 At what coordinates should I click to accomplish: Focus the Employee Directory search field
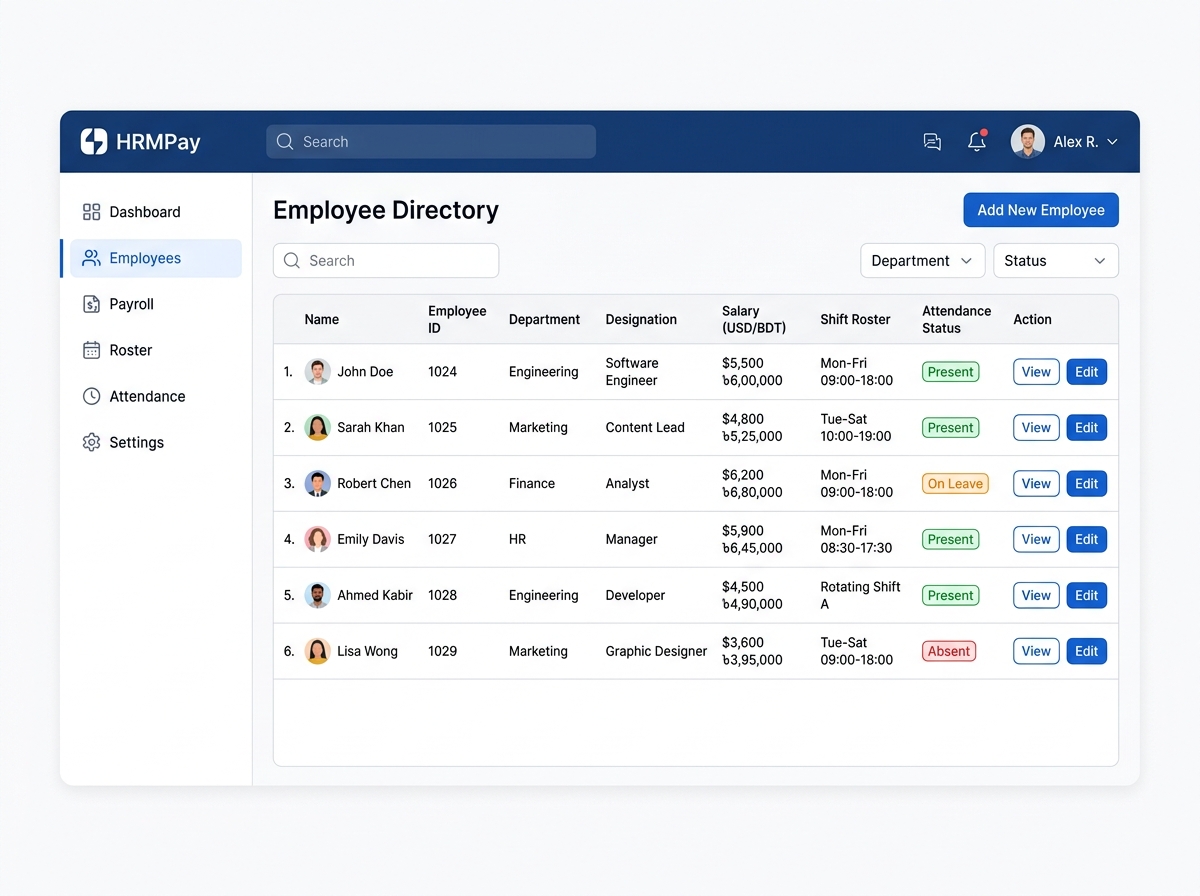tap(386, 261)
